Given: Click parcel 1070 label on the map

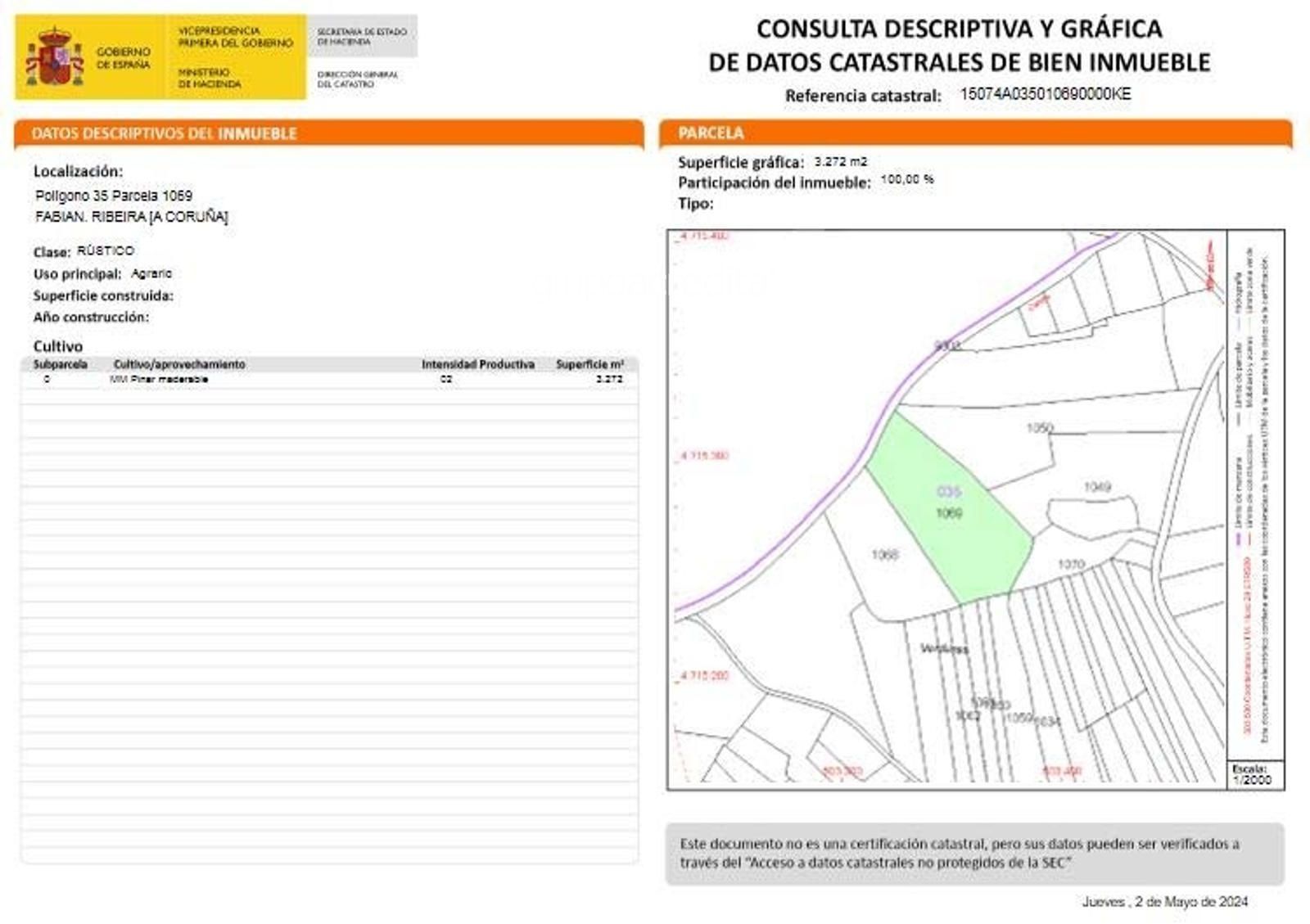Looking at the screenshot, I should coord(1071,564).
